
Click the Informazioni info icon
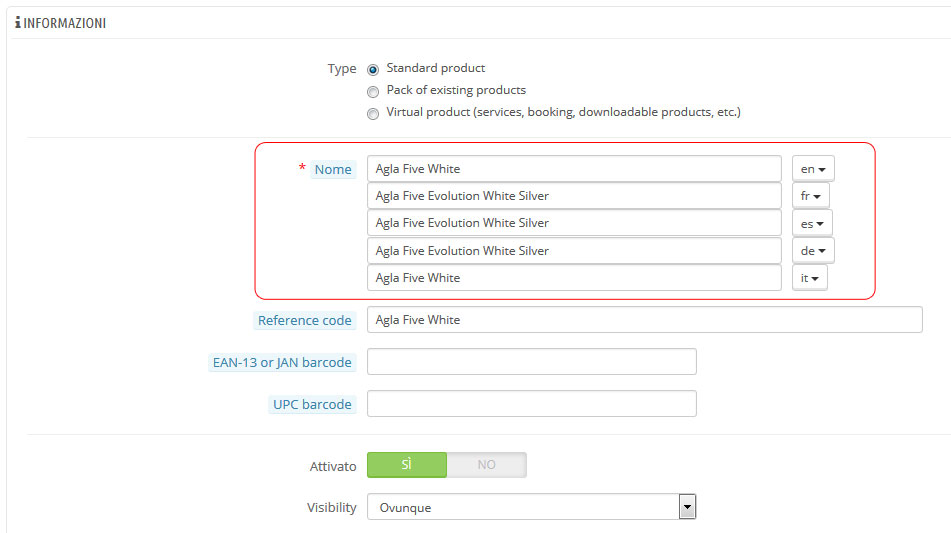[18, 22]
